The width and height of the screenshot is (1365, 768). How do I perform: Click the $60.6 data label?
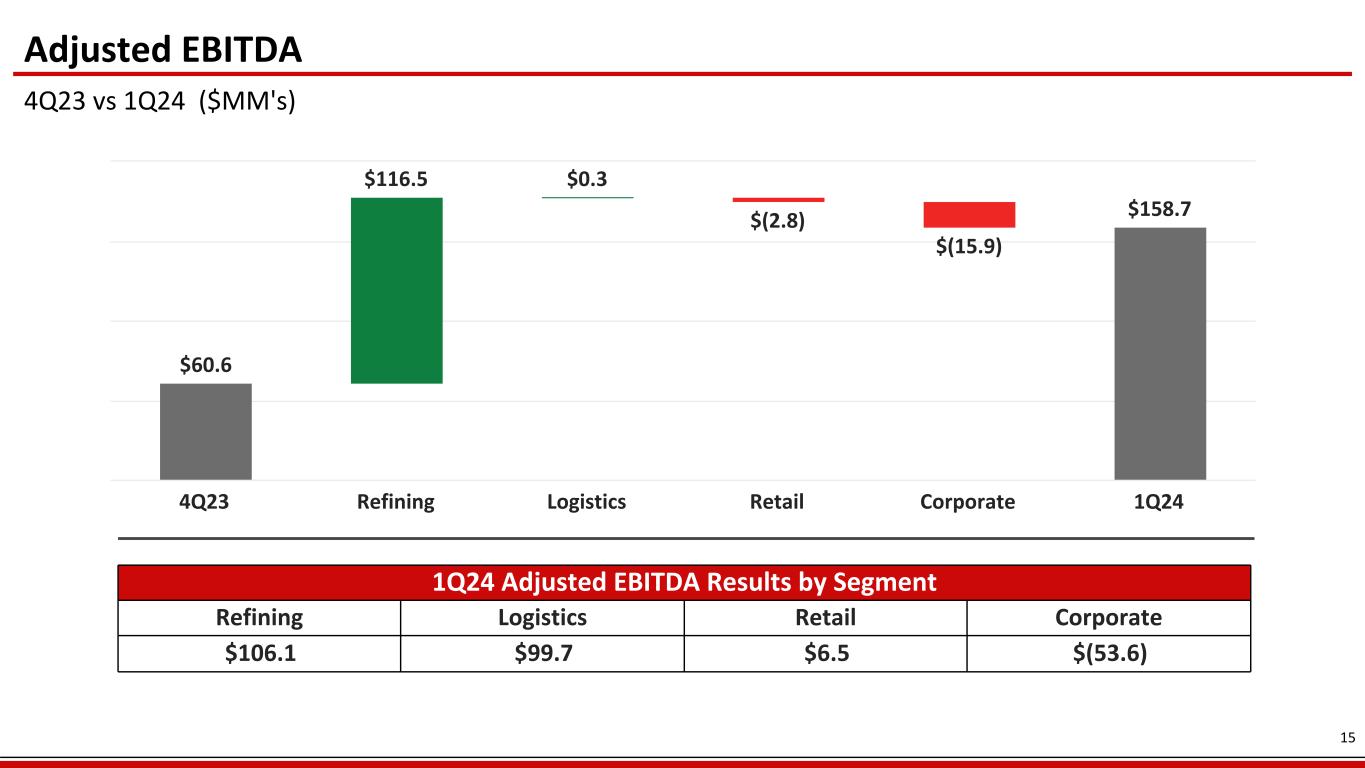coord(205,366)
